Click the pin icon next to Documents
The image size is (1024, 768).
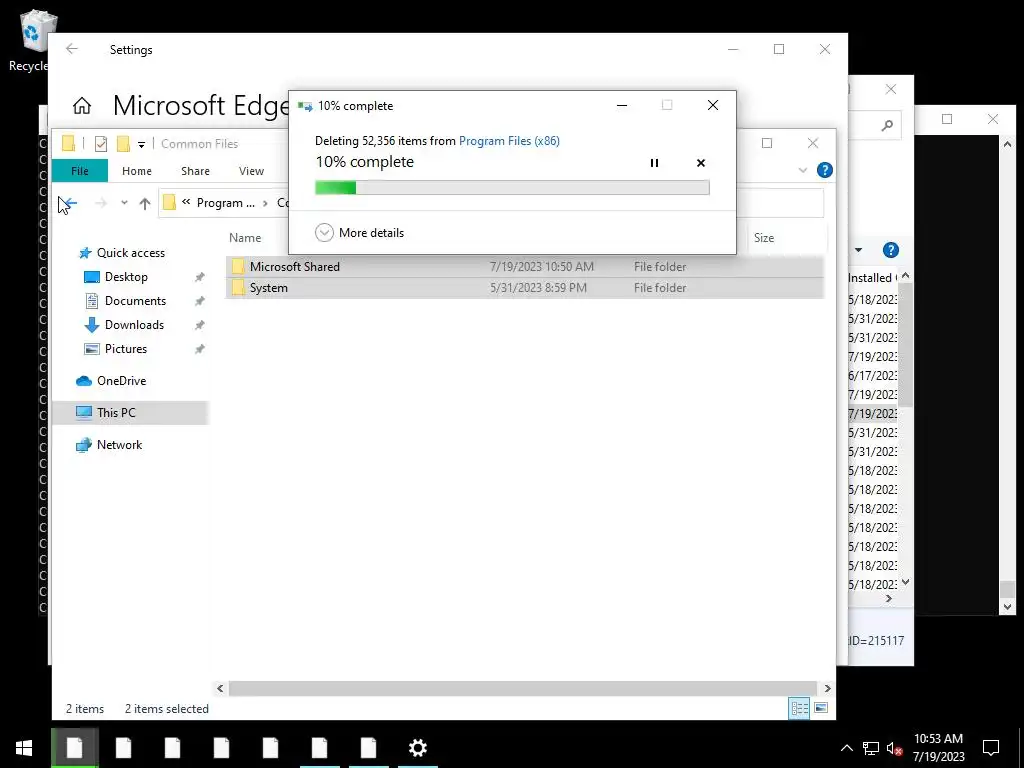pyautogui.click(x=200, y=301)
